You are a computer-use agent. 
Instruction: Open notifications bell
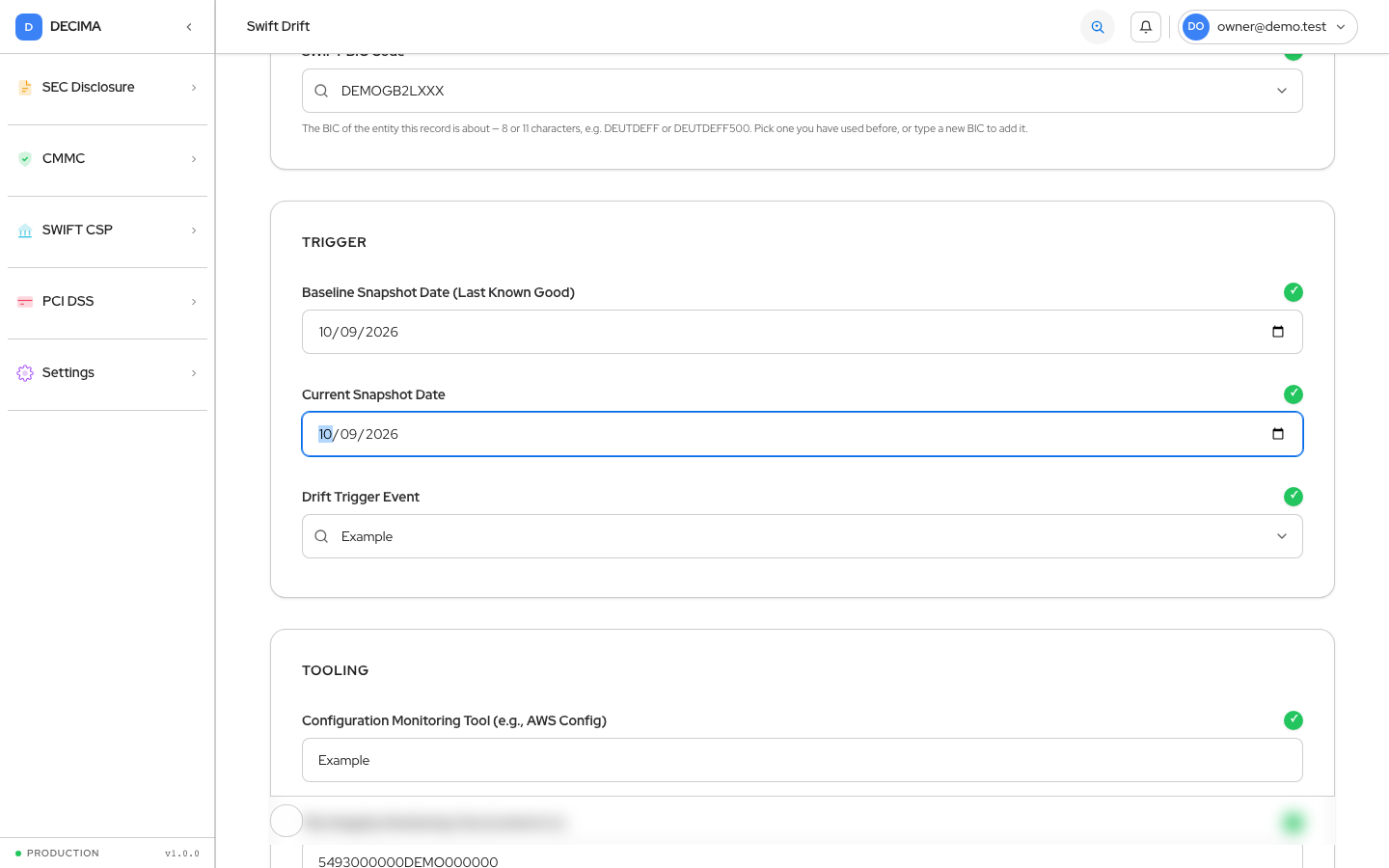(x=1146, y=27)
